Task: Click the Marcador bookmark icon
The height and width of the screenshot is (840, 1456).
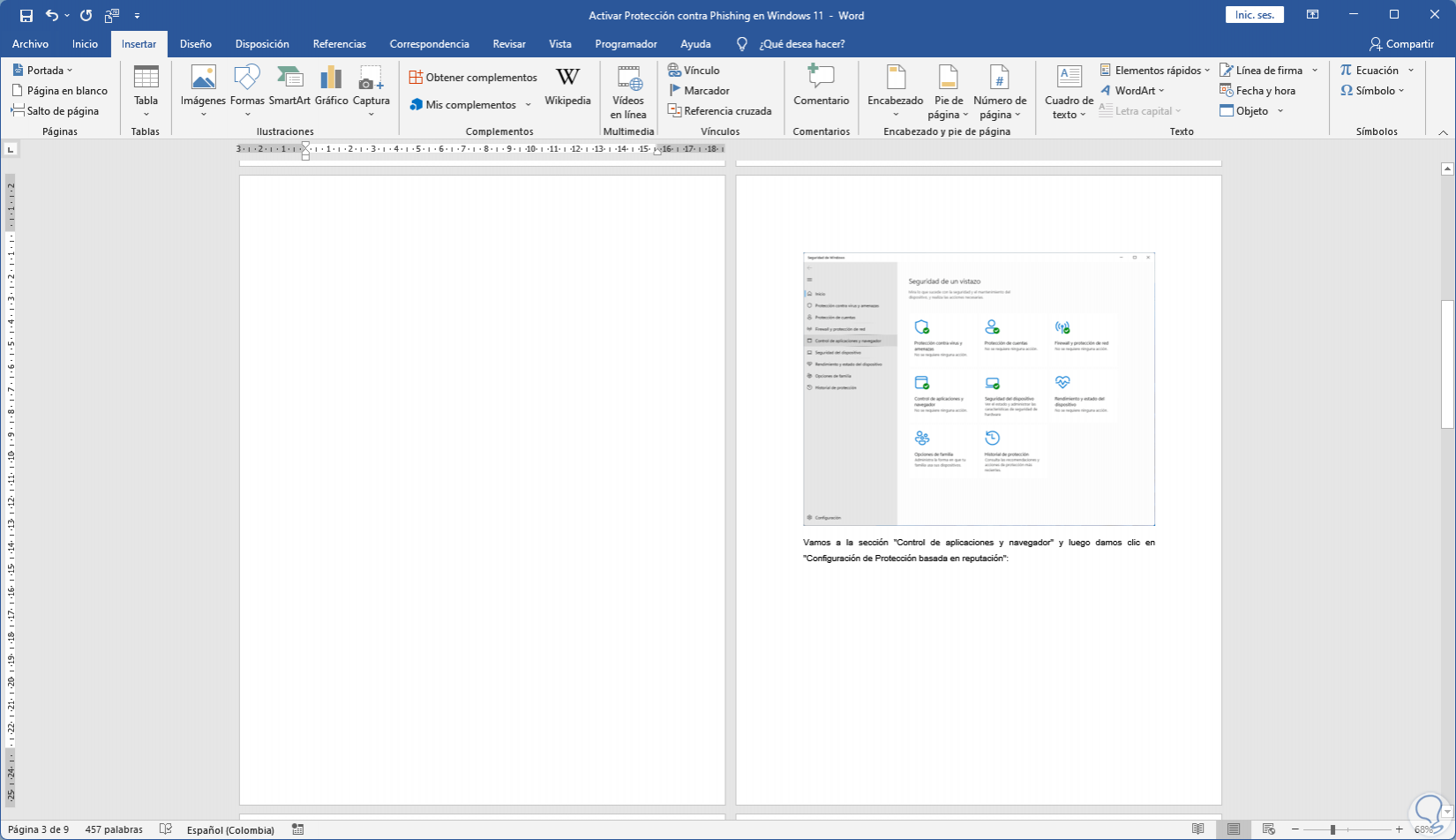Action: [675, 91]
